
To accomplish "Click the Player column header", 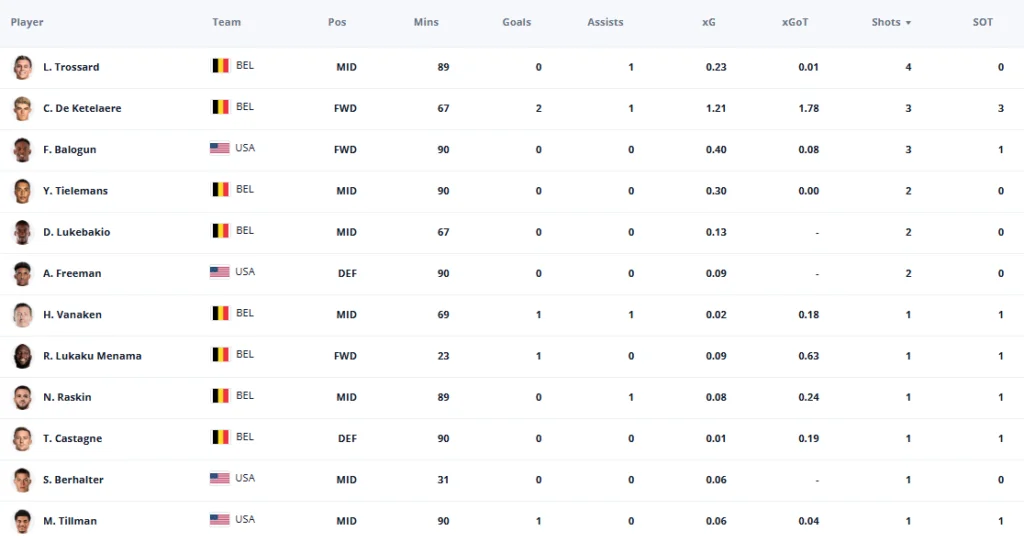I will click(27, 22).
